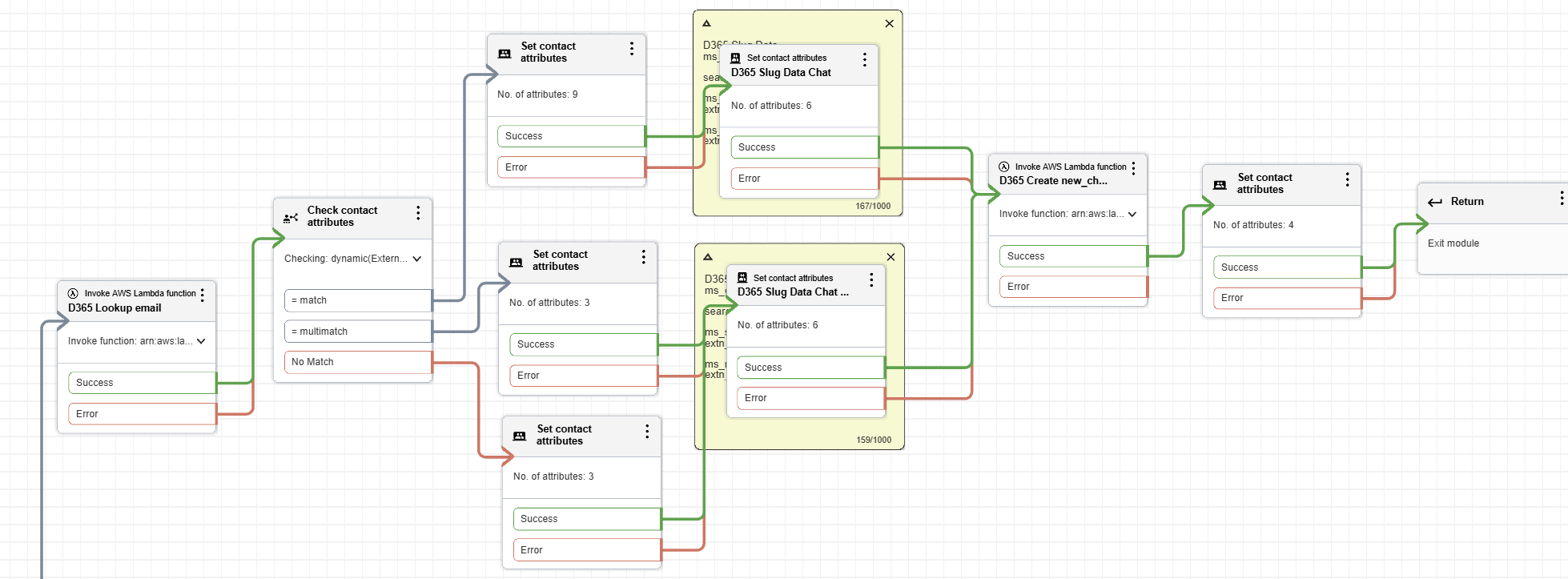Select the '= multimatch' branch output
Viewport: 1568px width, 579px height.
click(357, 332)
